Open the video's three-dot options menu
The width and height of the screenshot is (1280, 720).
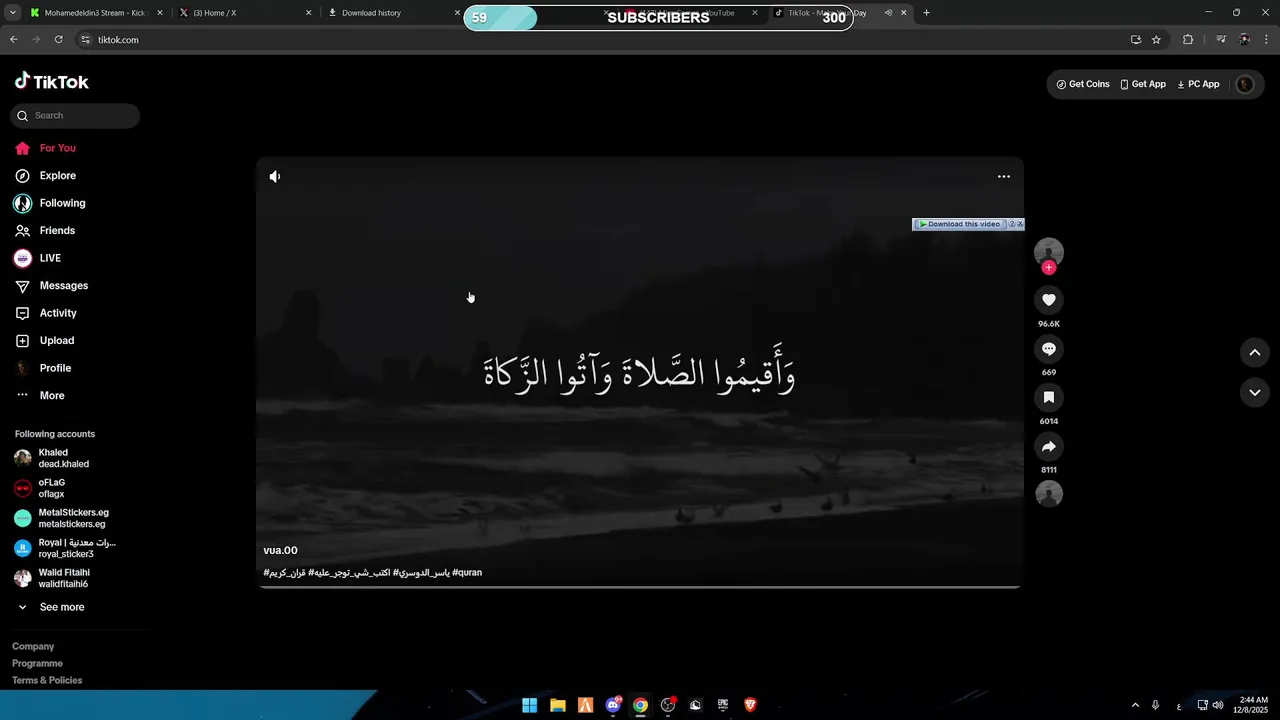coord(1004,177)
